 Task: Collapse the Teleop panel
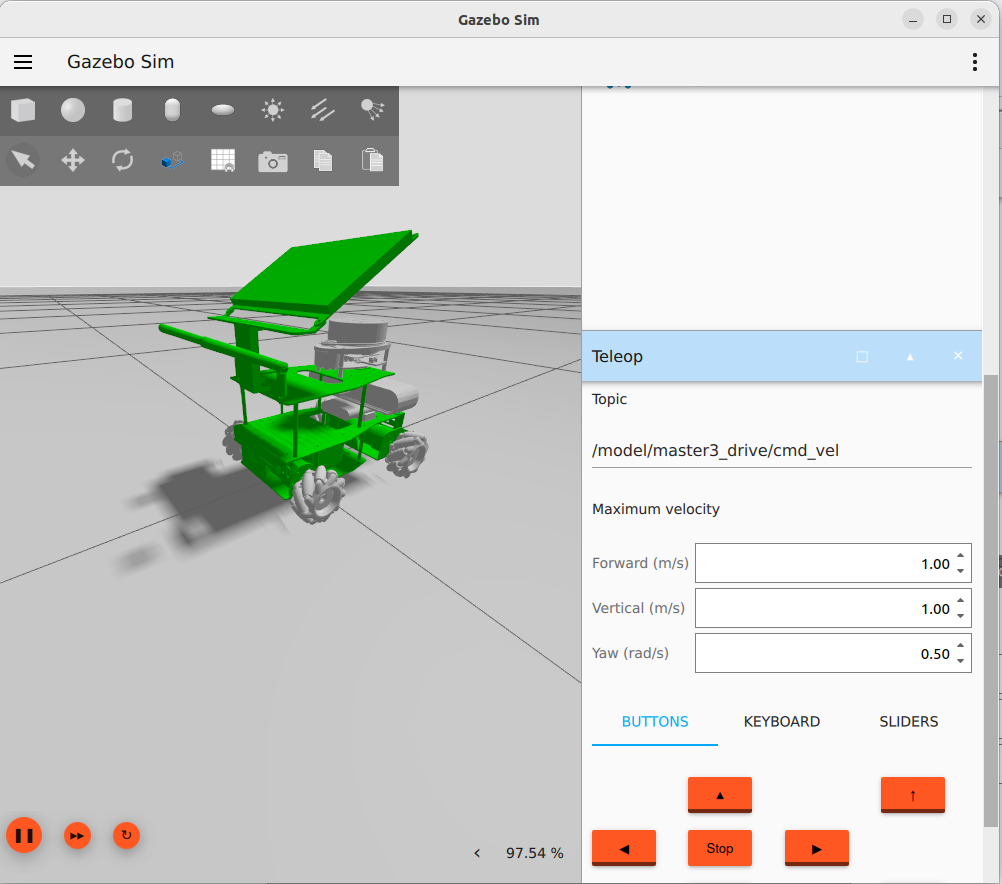[910, 357]
